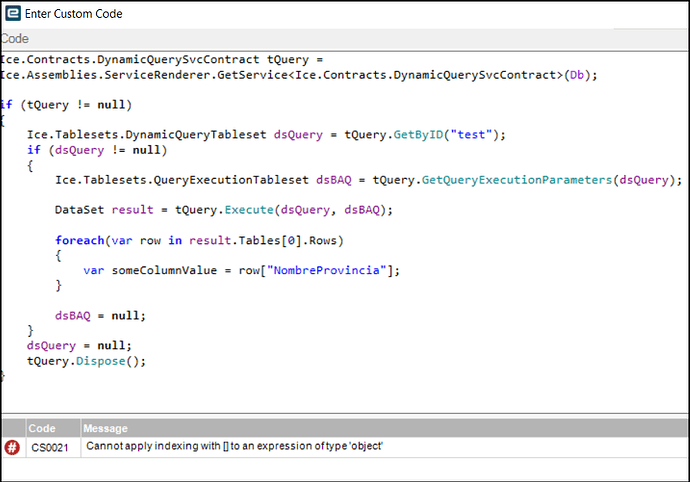
Task: Click the 'if (tQuery != null)' line
Action: click(66, 105)
